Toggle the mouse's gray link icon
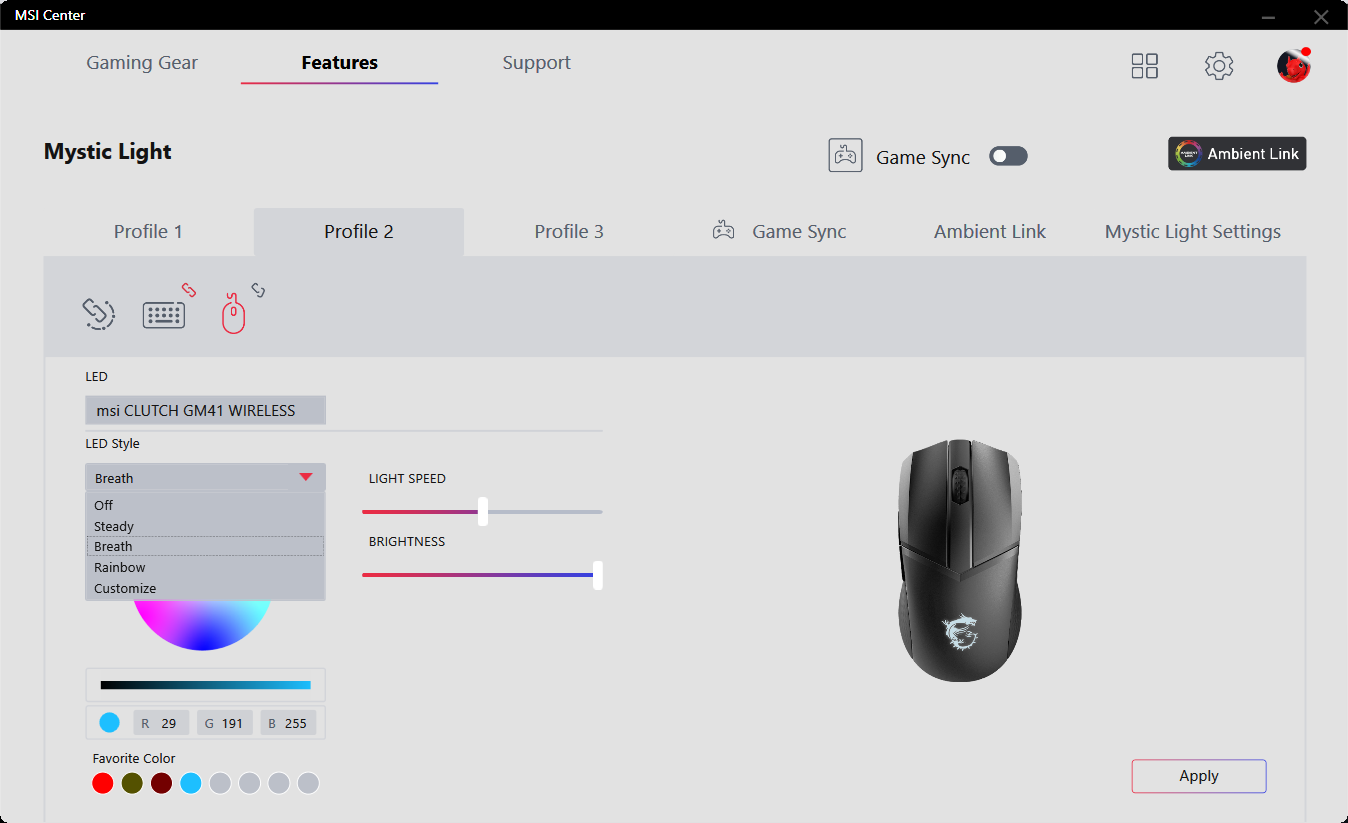This screenshot has width=1348, height=823. [x=258, y=290]
